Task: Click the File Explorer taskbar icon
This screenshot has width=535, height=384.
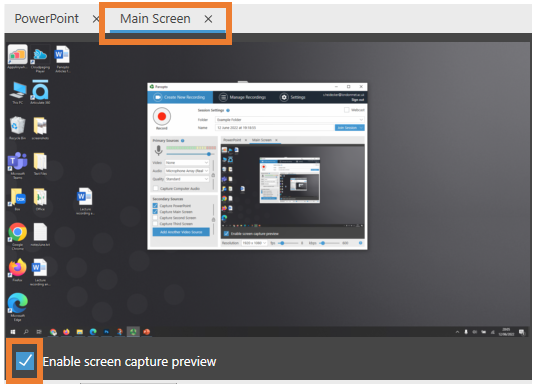Action: (79, 332)
